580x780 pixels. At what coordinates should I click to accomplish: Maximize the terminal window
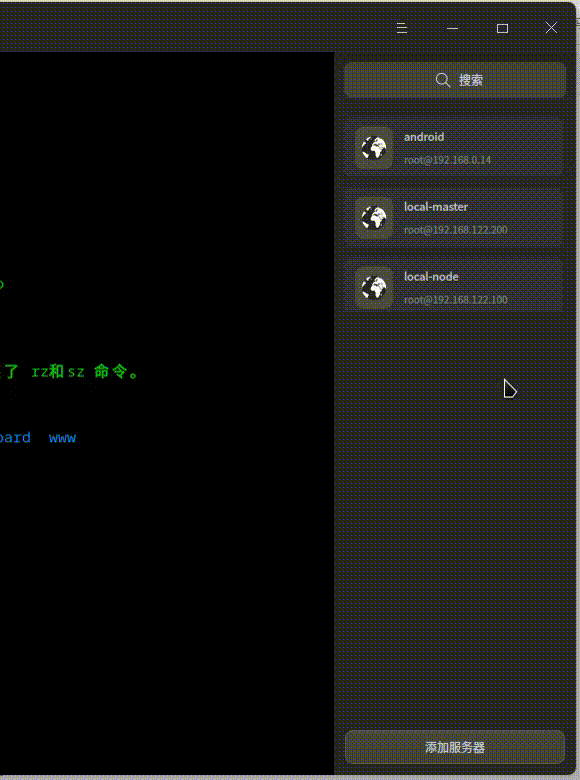click(502, 28)
